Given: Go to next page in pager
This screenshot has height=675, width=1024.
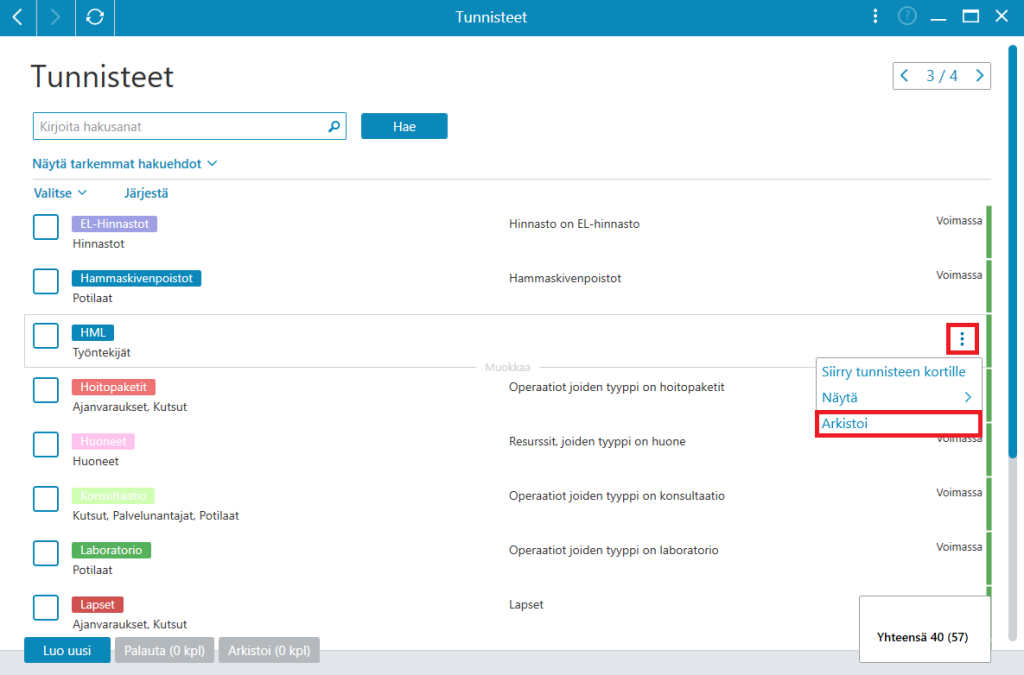Looking at the screenshot, I should point(979,76).
